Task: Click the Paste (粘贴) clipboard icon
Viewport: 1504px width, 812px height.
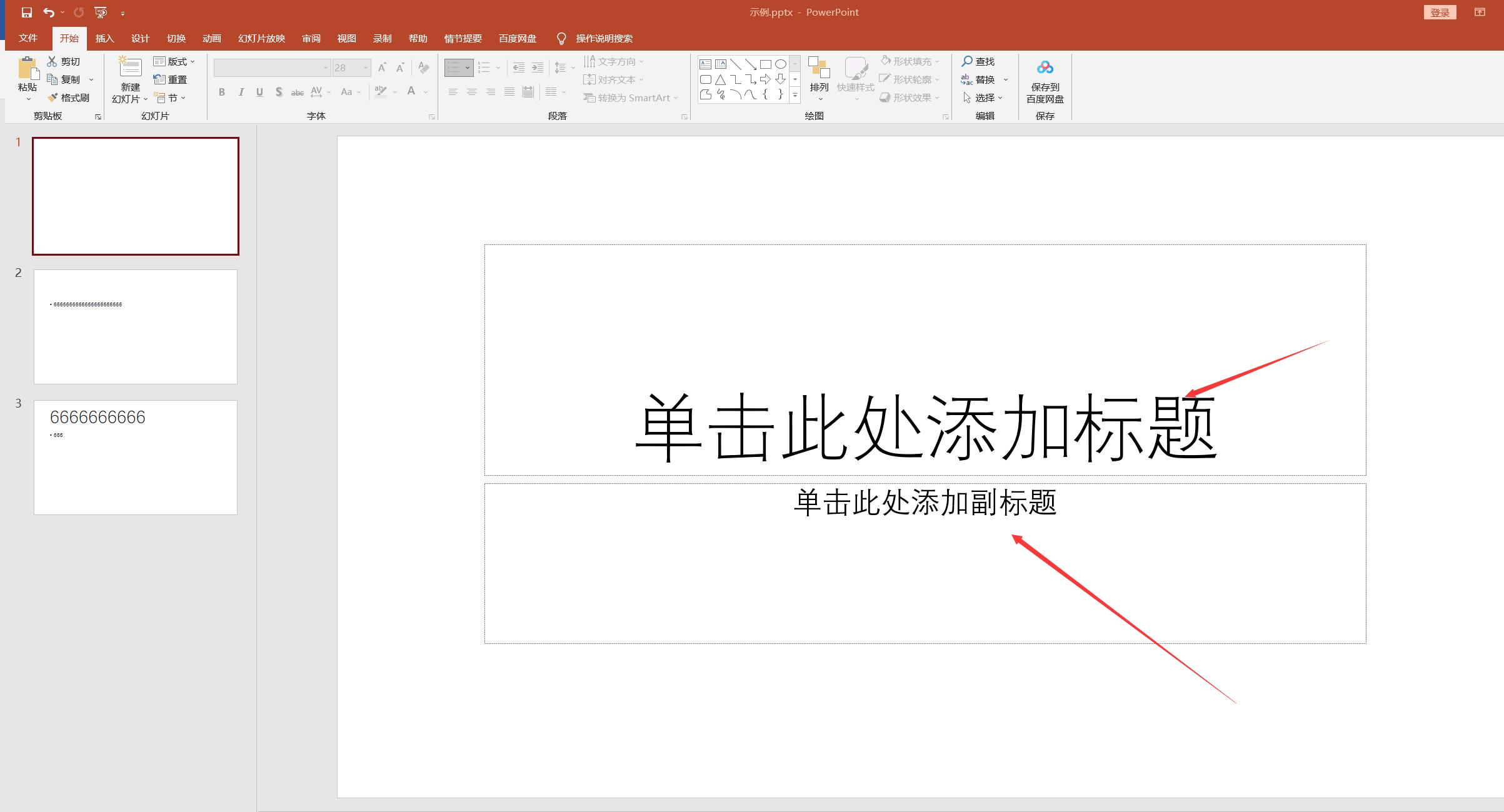Action: [x=28, y=68]
